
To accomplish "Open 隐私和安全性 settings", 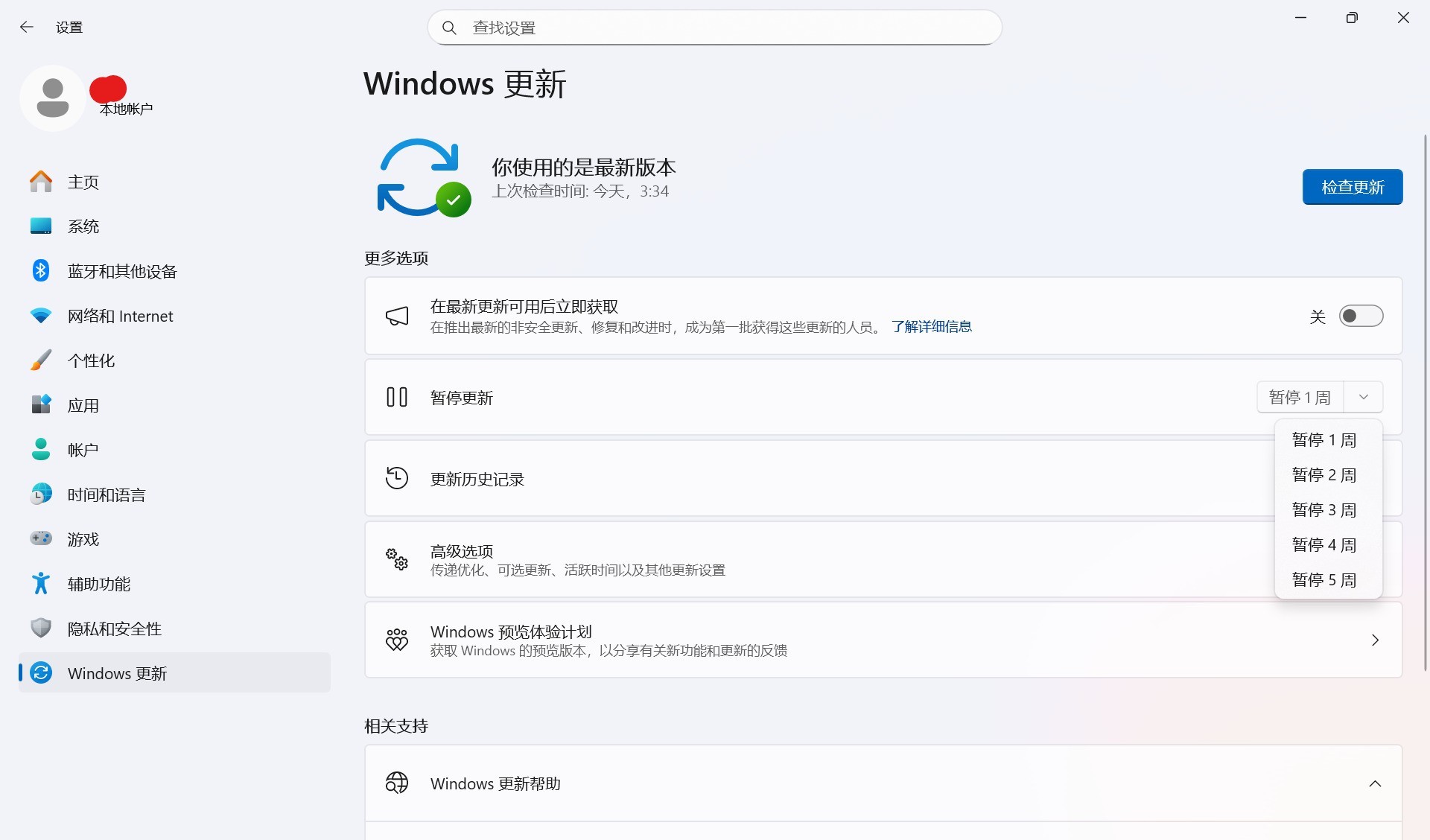I will pyautogui.click(x=114, y=629).
